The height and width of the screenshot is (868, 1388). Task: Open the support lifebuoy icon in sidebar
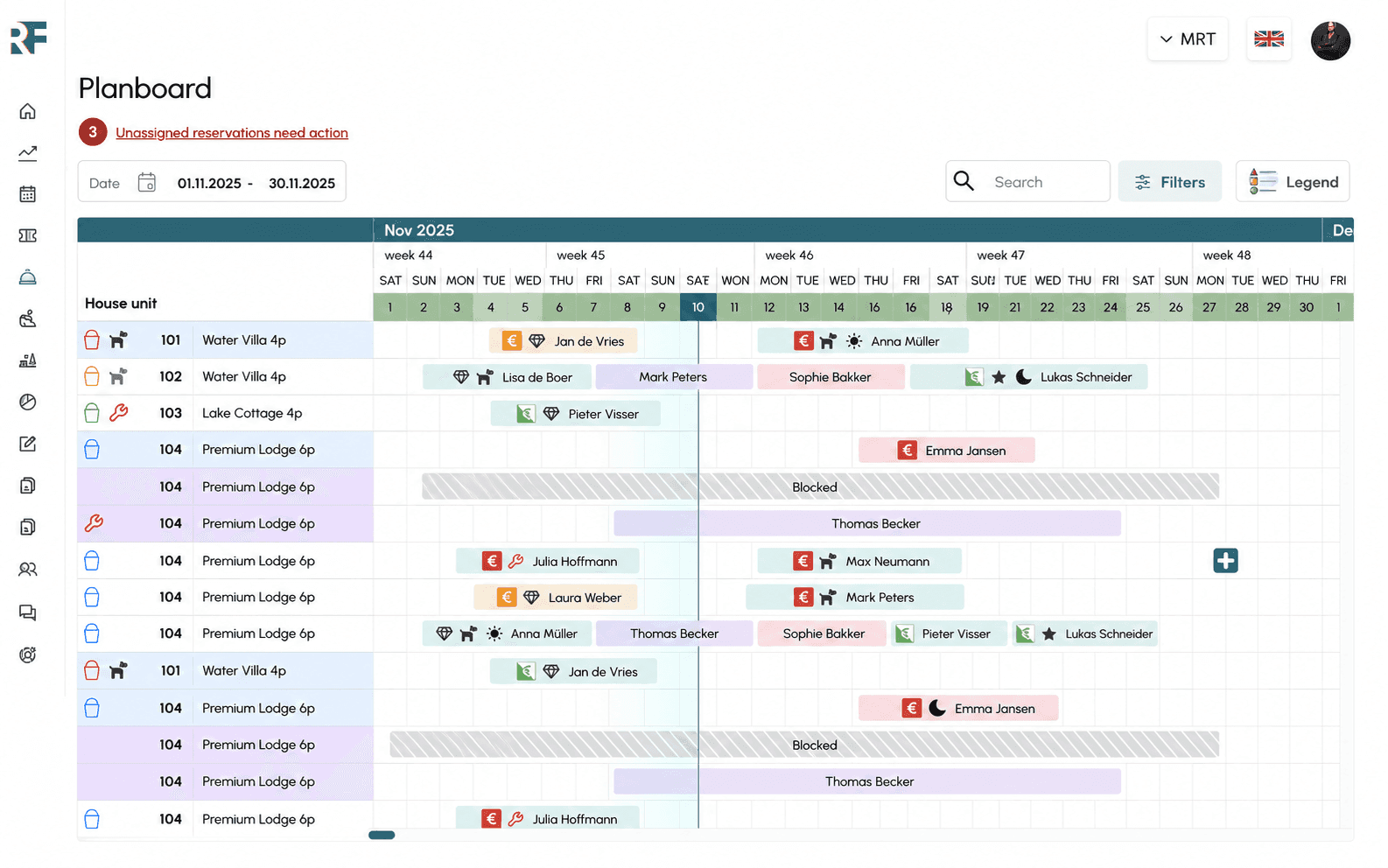point(28,654)
